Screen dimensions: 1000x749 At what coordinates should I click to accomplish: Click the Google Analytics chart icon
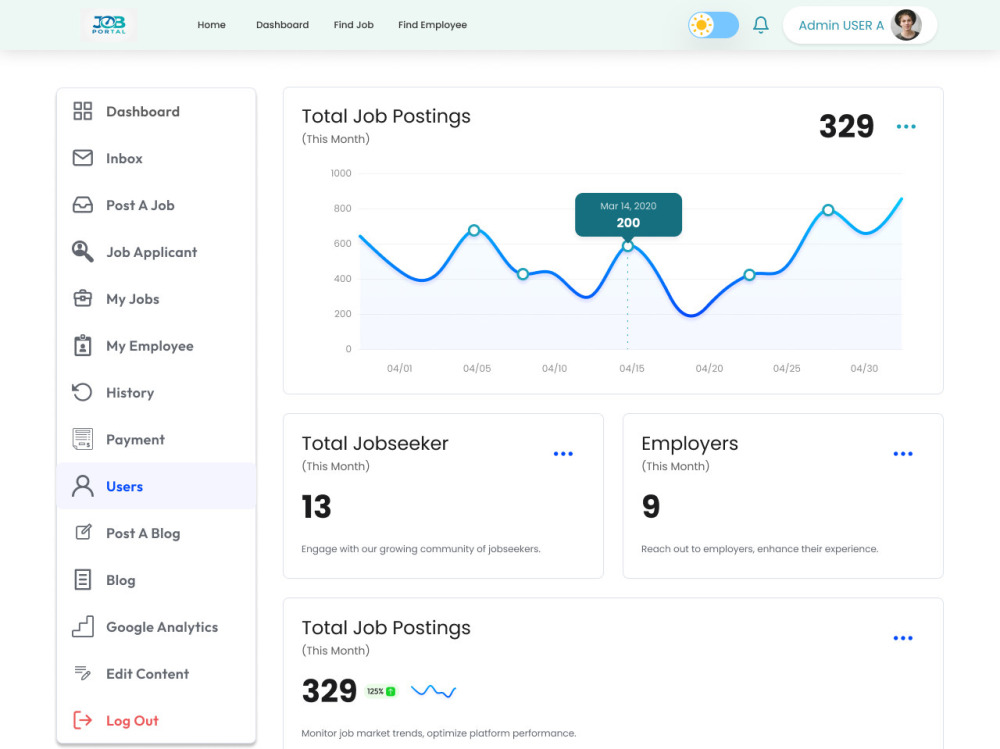[x=82, y=627]
